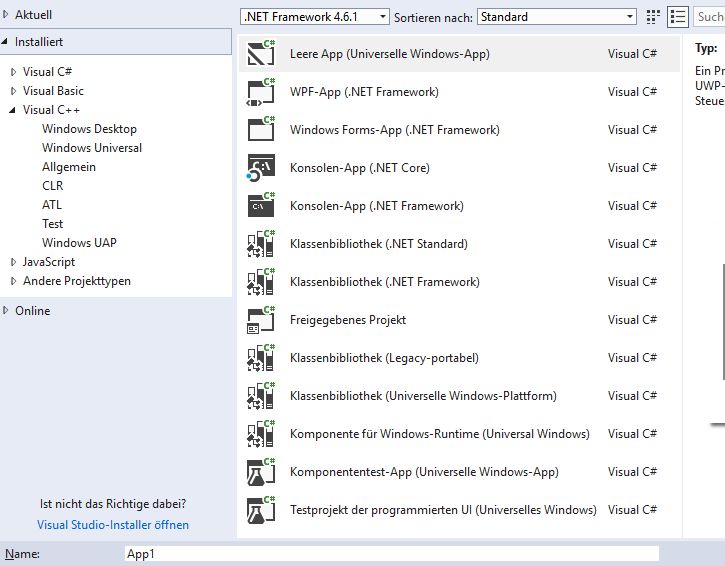Click the Komponententest-App template icon
Screen dimensions: 725x566
tap(261, 472)
